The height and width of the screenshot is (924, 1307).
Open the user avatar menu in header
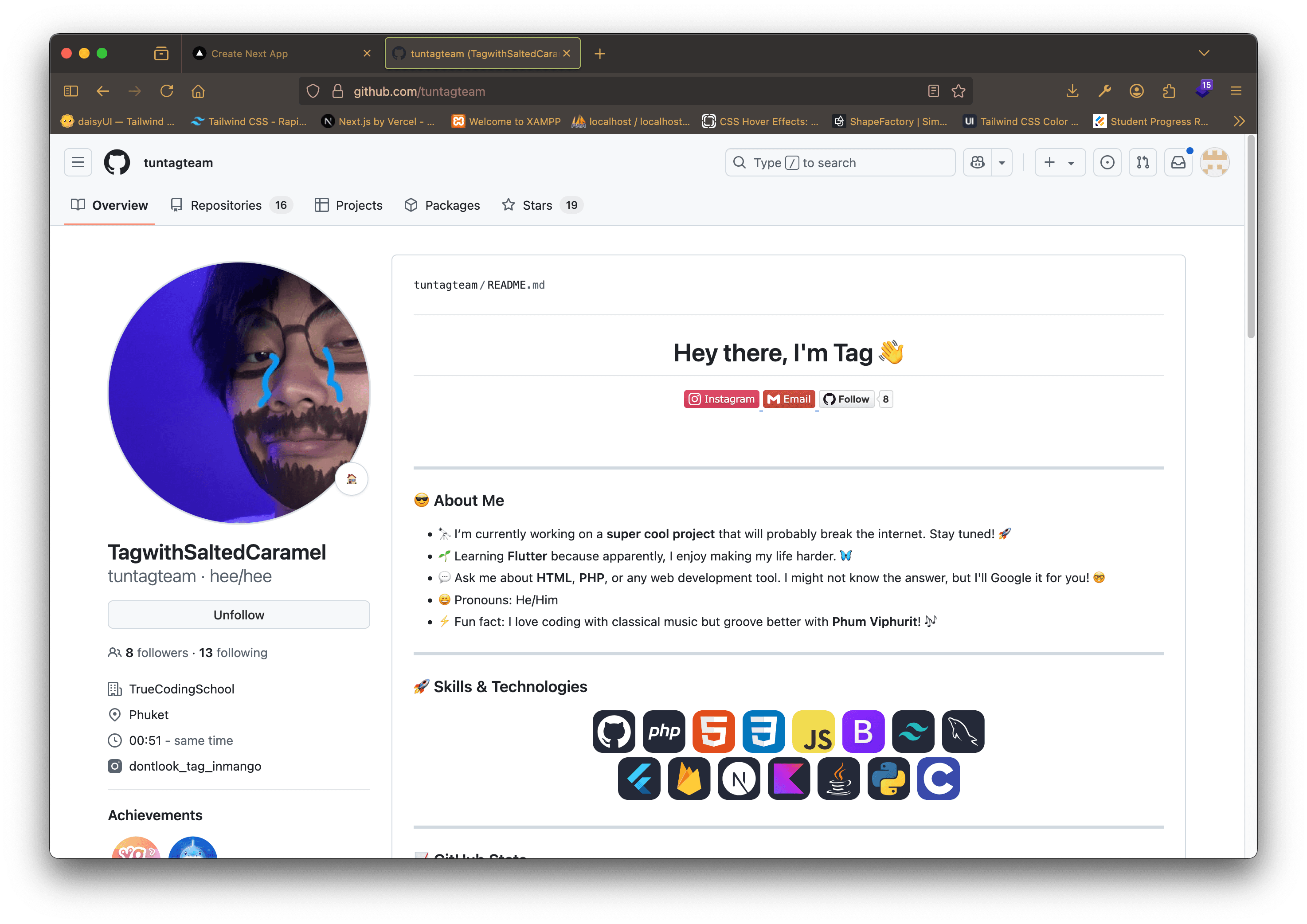(1214, 163)
